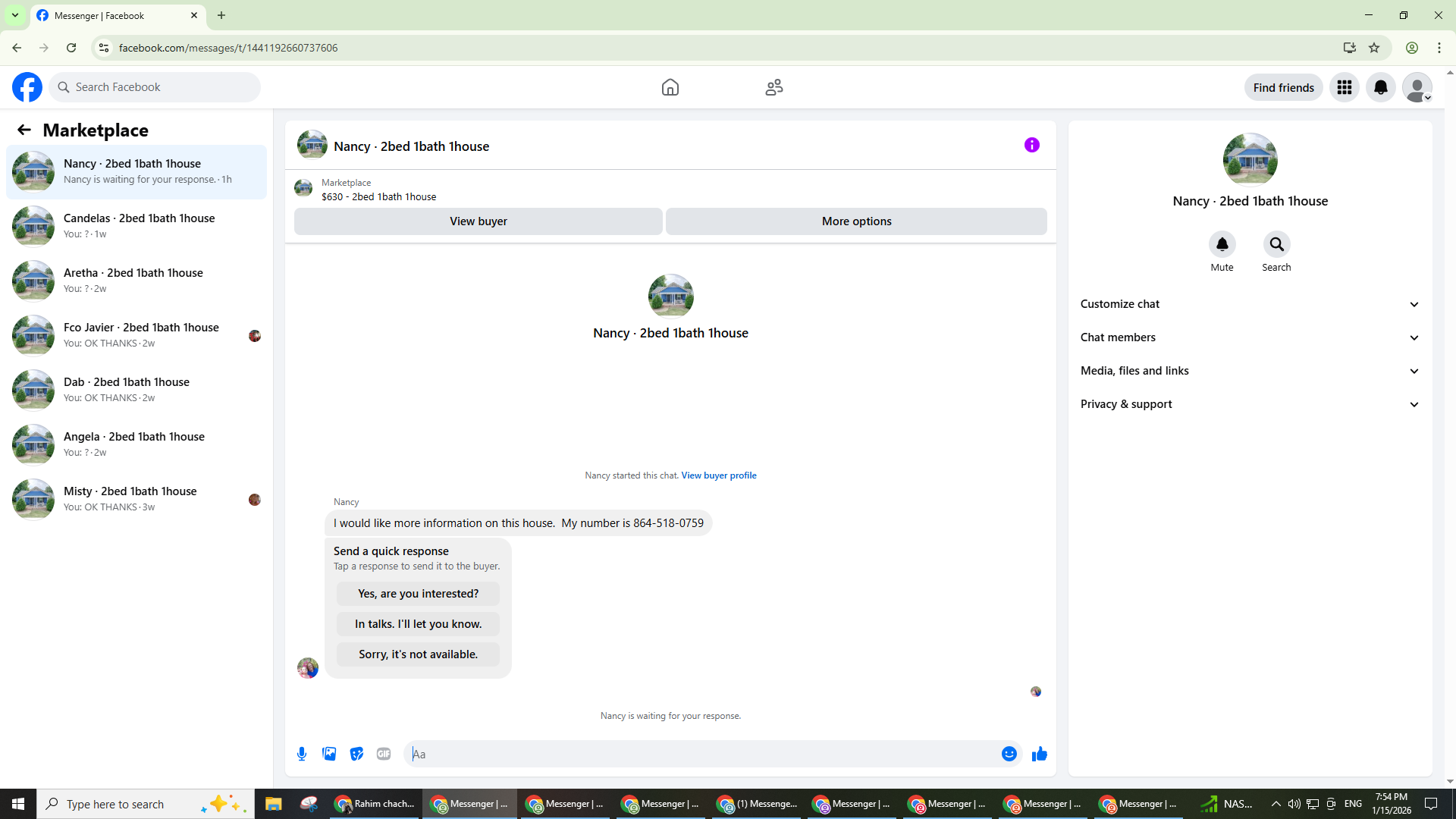Expand the Chat members section

pos(1250,337)
